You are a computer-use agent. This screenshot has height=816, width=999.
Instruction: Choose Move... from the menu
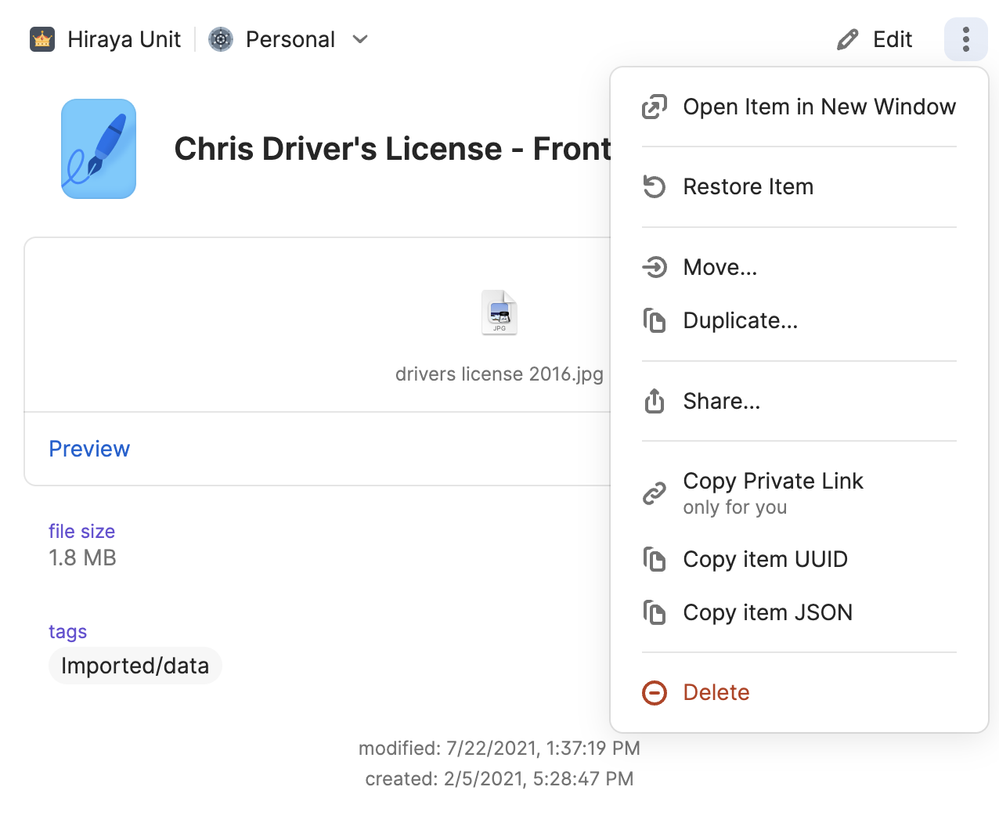click(x=719, y=268)
